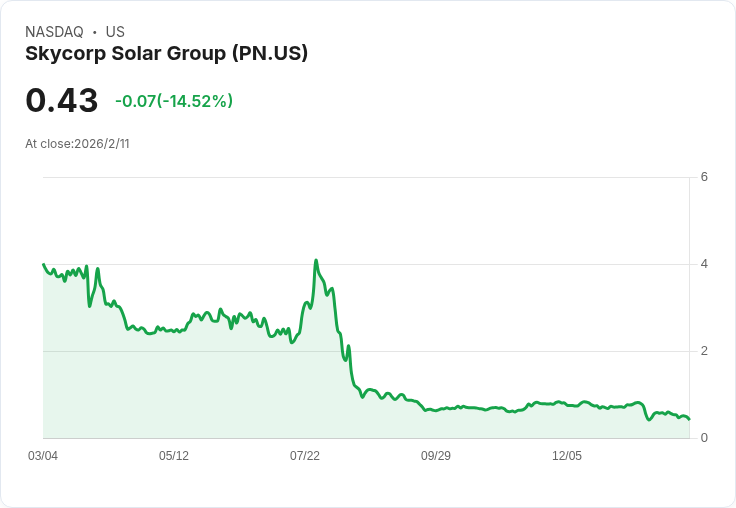Screen dimensions: 736x508
Task: Click the dot separator between NASDAQ and US
Action: tap(95, 32)
